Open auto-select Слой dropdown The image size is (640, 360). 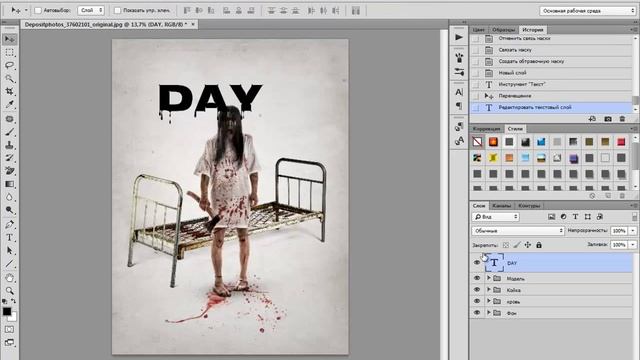pos(91,10)
